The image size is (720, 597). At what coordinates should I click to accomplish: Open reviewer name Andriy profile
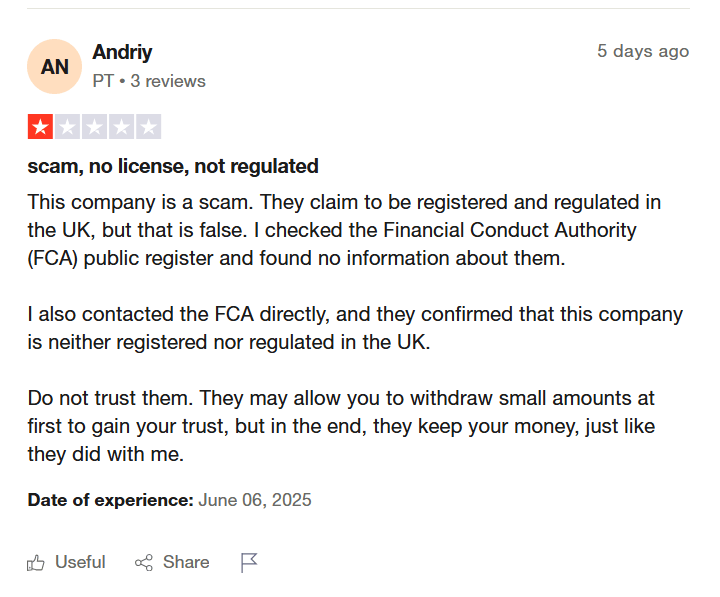click(x=122, y=52)
